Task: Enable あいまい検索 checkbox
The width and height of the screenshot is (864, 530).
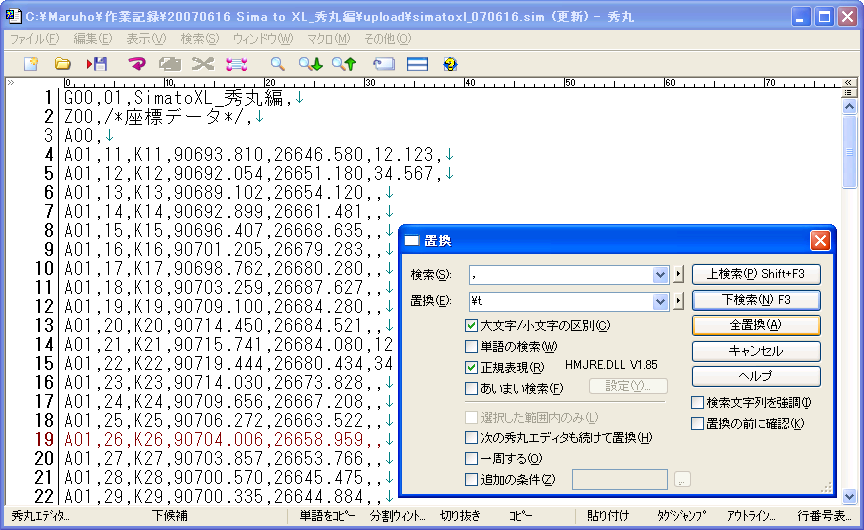Action: pyautogui.click(x=471, y=388)
